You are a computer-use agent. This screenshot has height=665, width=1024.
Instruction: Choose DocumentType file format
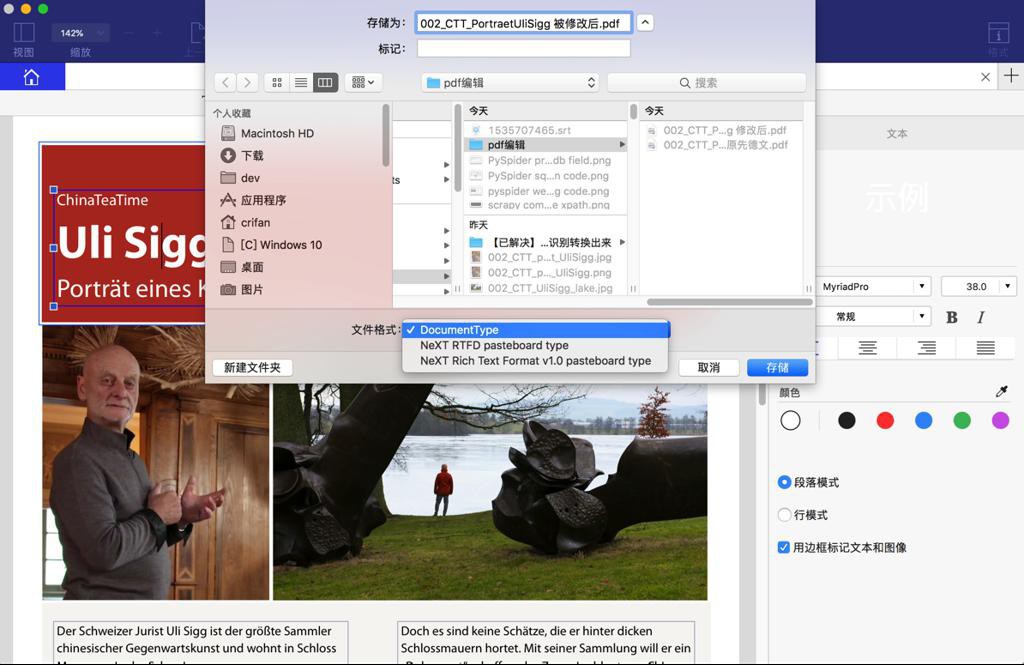click(536, 330)
